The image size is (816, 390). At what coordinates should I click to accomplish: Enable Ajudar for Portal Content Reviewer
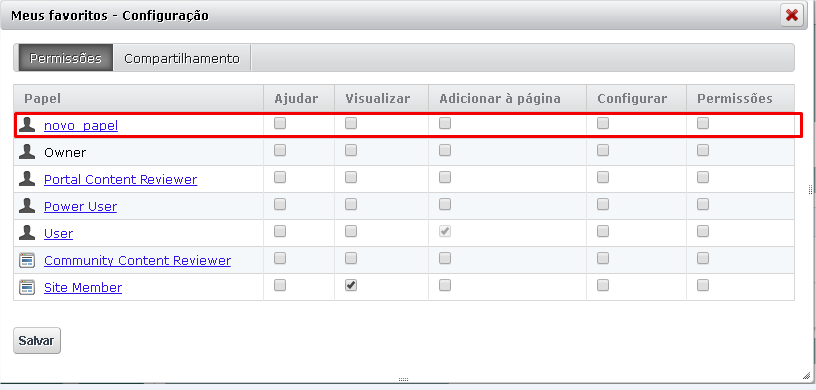280,178
